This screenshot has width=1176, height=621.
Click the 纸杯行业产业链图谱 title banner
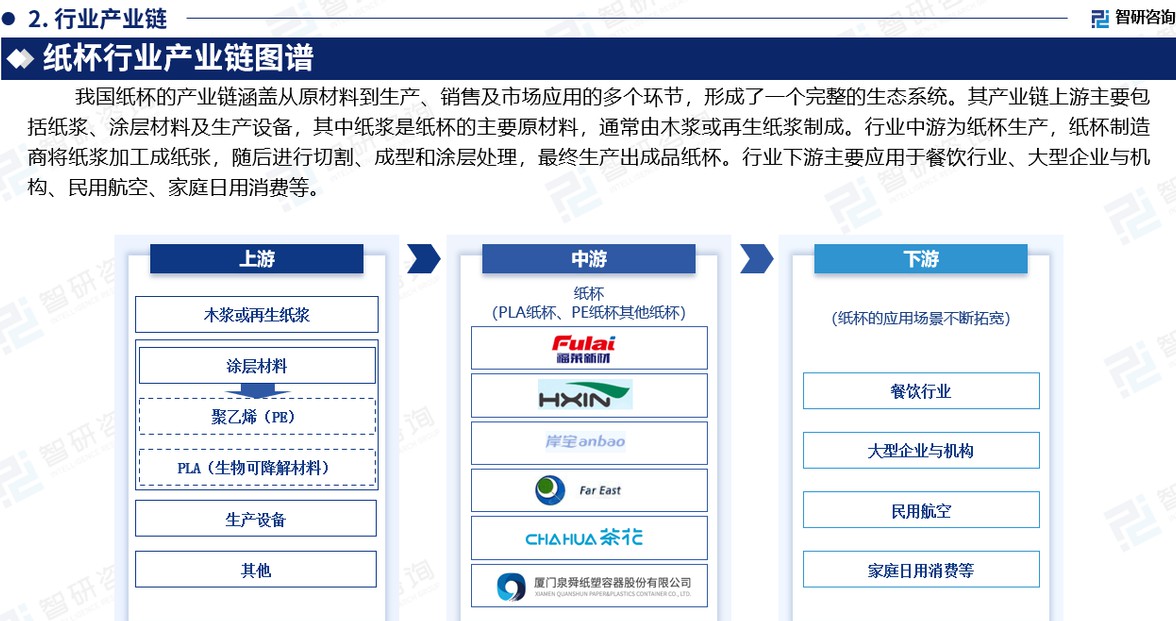tap(588, 58)
